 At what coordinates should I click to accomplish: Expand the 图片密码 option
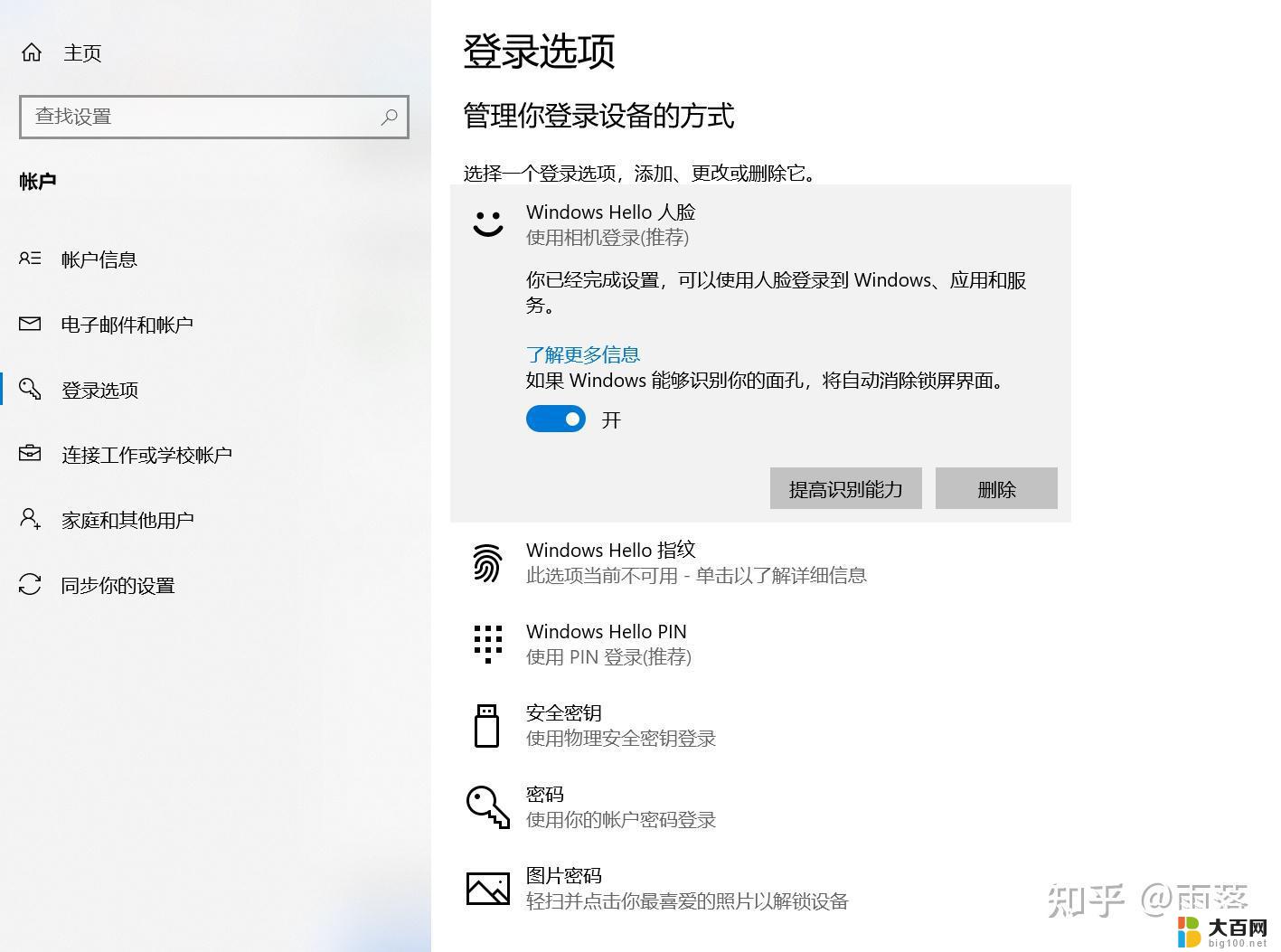tap(760, 888)
